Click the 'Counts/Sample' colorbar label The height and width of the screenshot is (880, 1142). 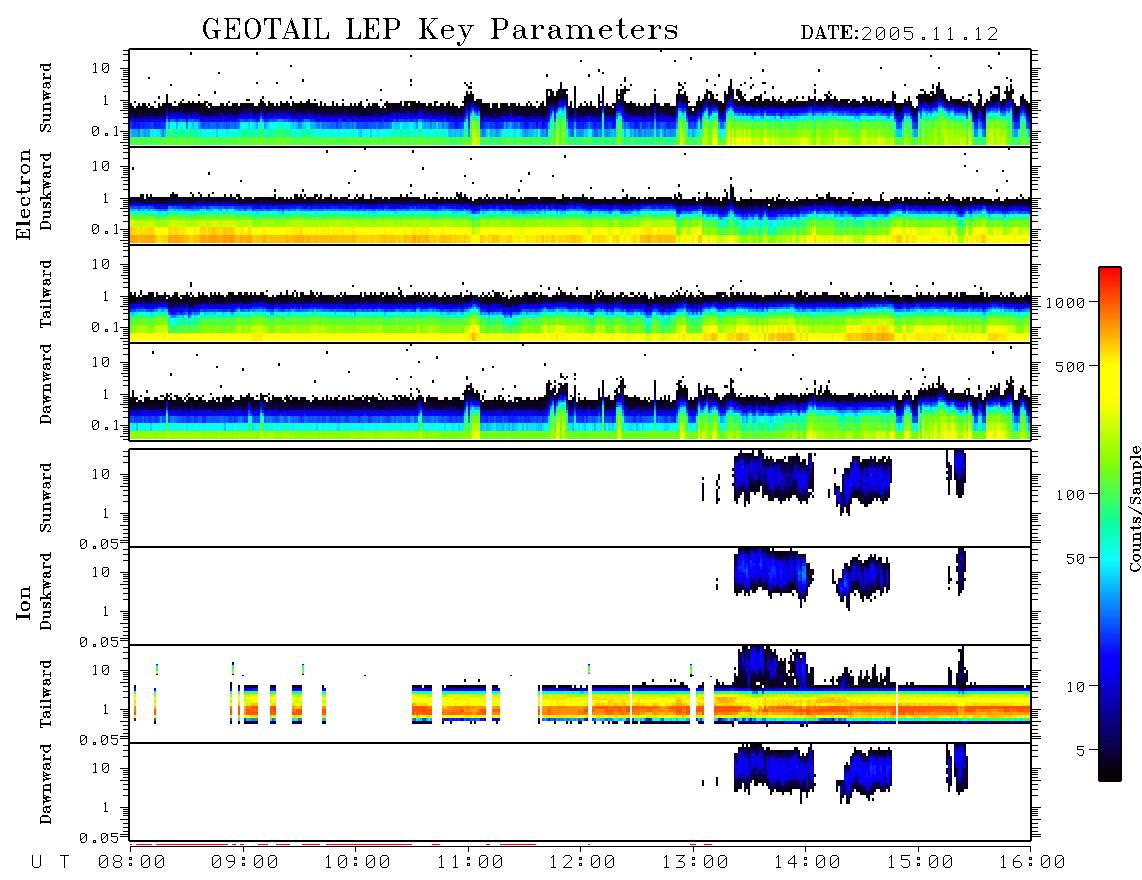(1134, 509)
